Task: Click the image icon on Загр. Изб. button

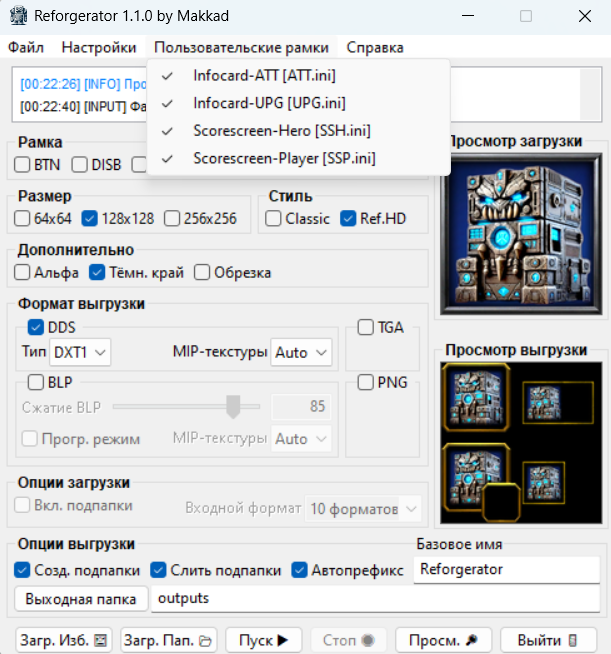Action: (x=101, y=640)
